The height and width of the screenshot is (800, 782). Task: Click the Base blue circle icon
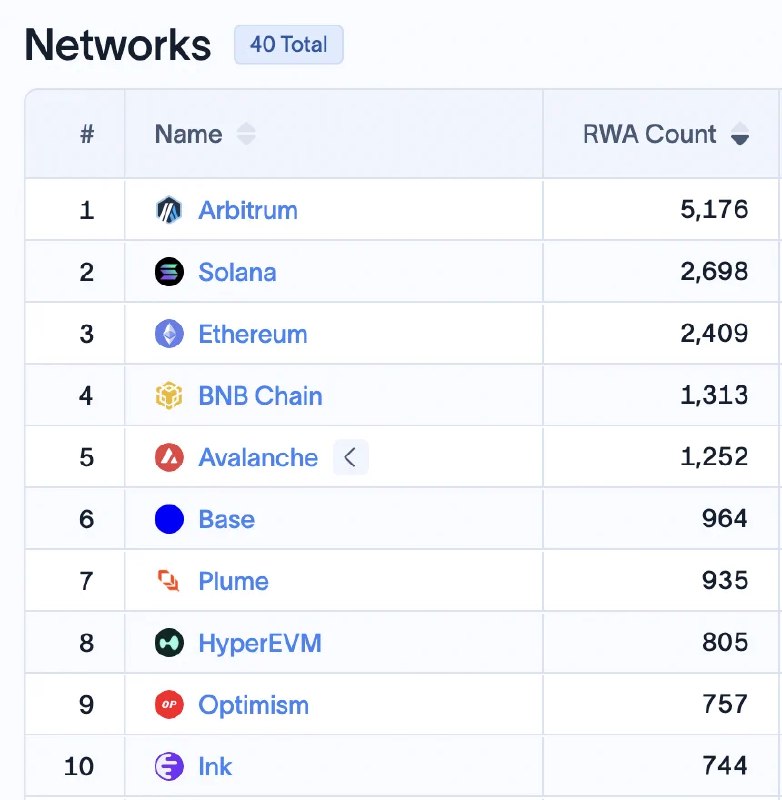coord(169,519)
